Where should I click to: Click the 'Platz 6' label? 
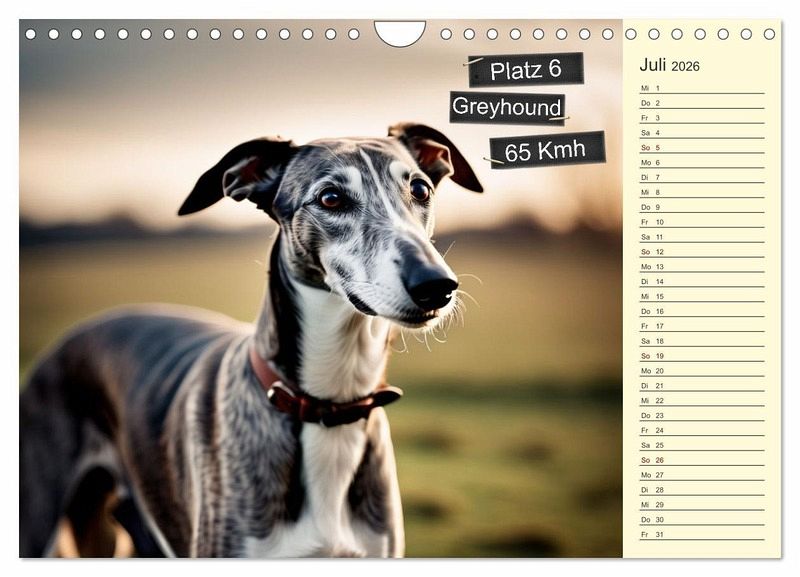pos(526,69)
